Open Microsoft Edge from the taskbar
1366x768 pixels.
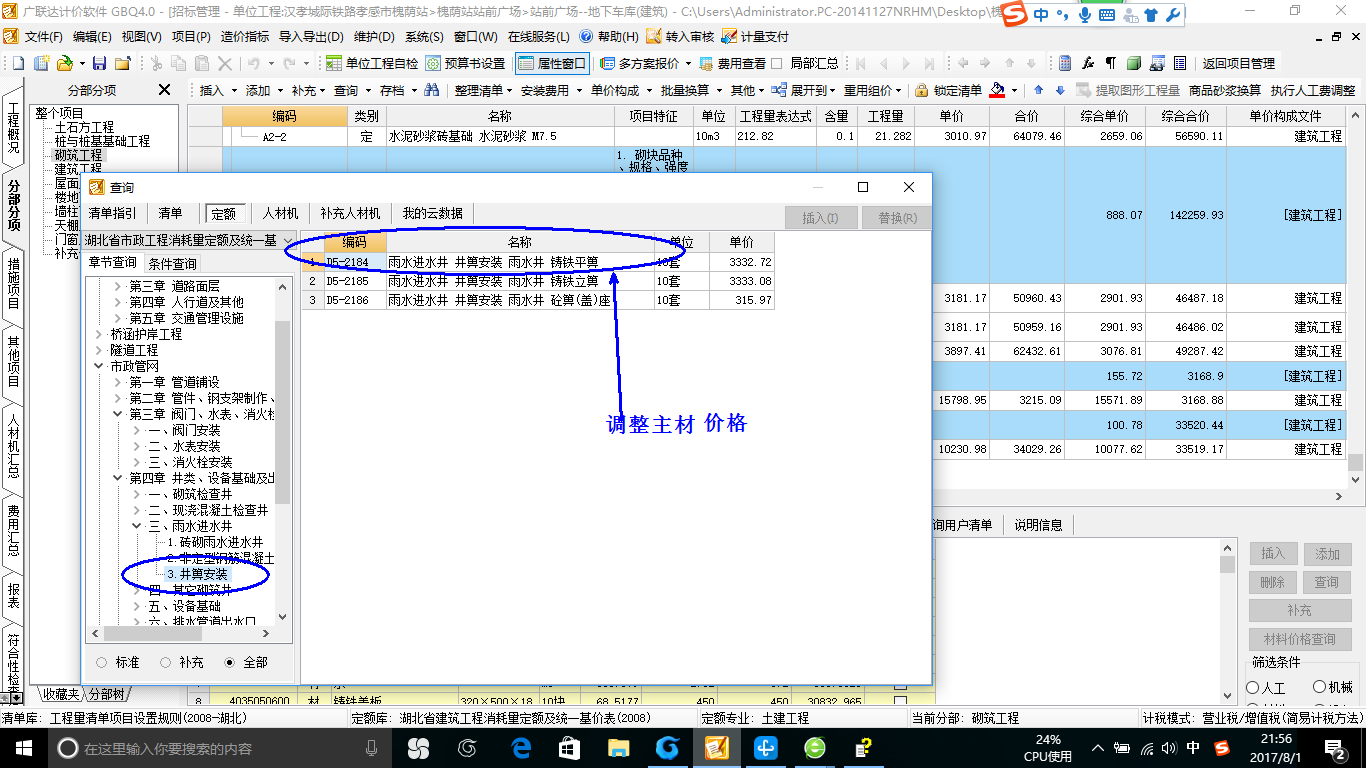tap(521, 747)
